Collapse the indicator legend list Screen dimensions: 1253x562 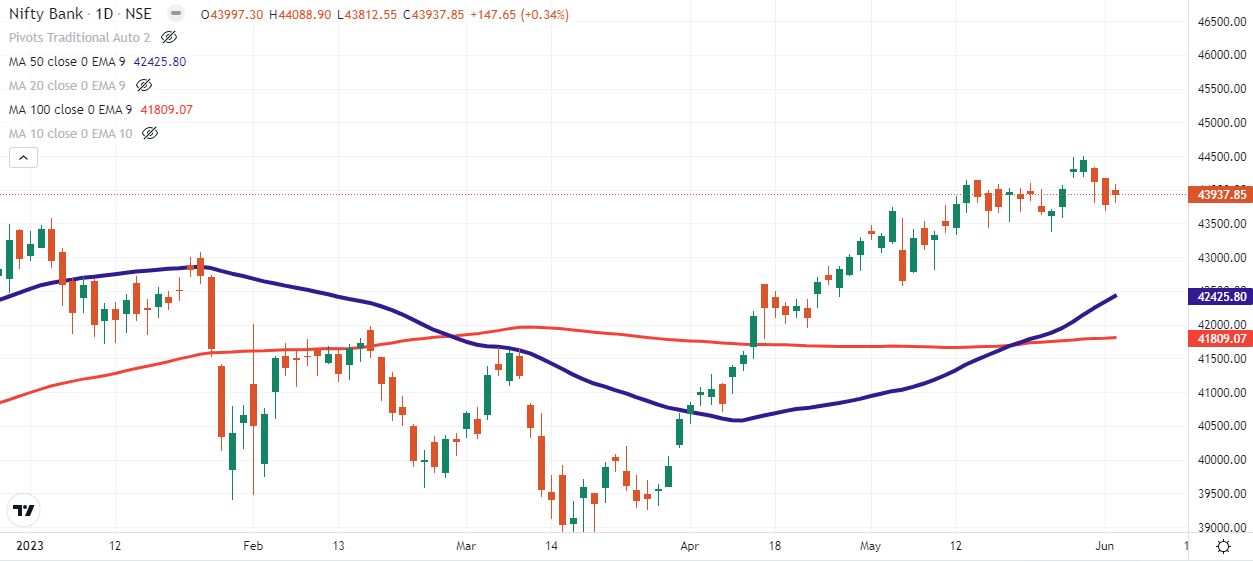click(24, 157)
